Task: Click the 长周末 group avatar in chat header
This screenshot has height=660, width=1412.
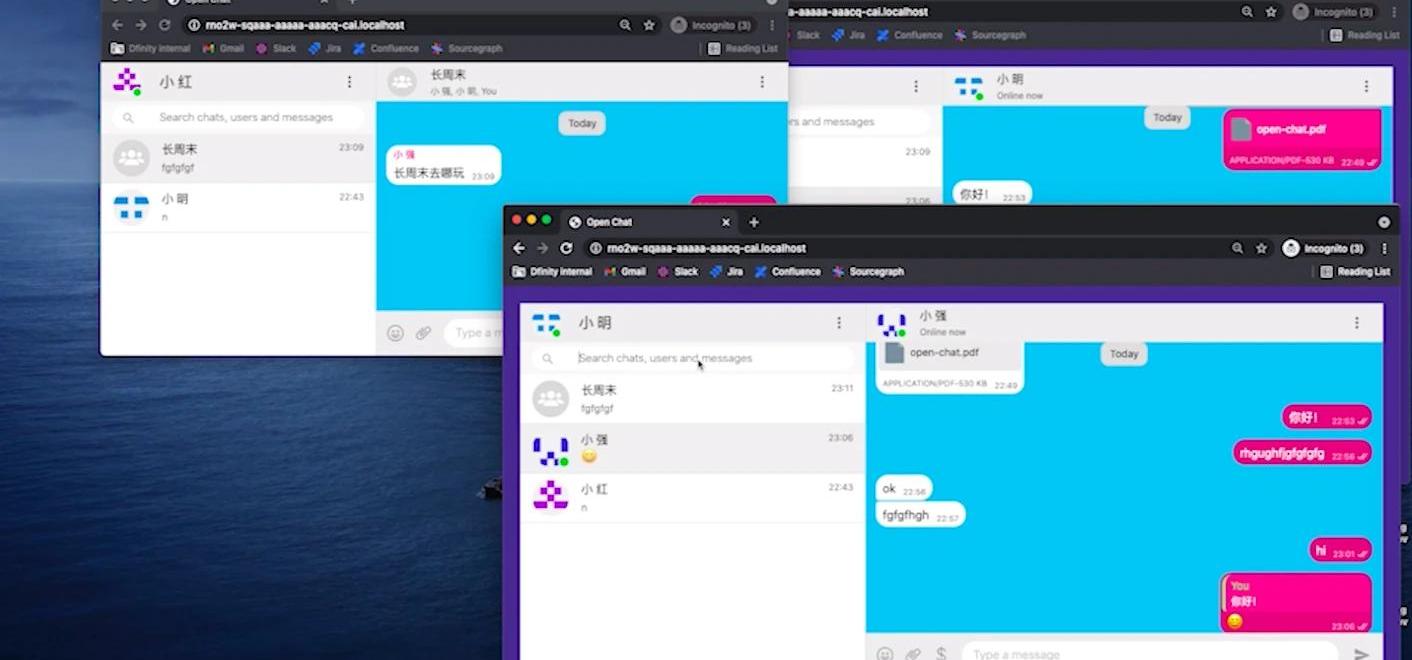Action: [402, 82]
